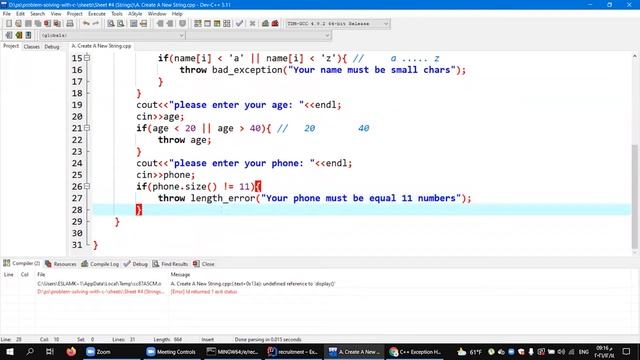Click the Close file toolbar icon
The height and width of the screenshot is (360, 640).
click(x=48, y=24)
